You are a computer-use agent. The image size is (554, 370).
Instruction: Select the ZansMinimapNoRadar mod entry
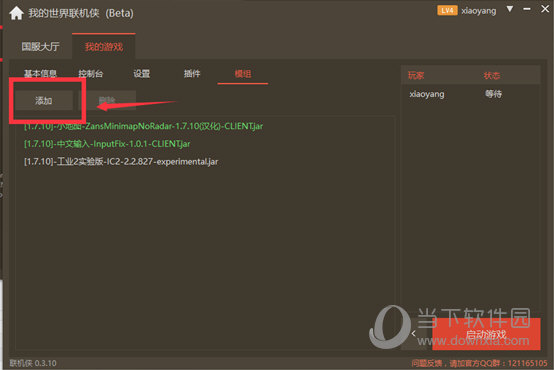click(x=143, y=126)
